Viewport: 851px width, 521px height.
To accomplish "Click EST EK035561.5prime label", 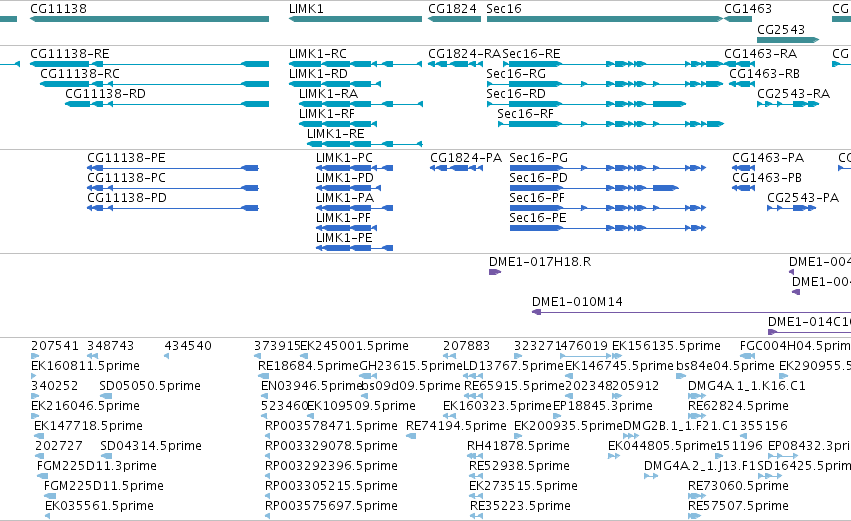I will (99, 506).
